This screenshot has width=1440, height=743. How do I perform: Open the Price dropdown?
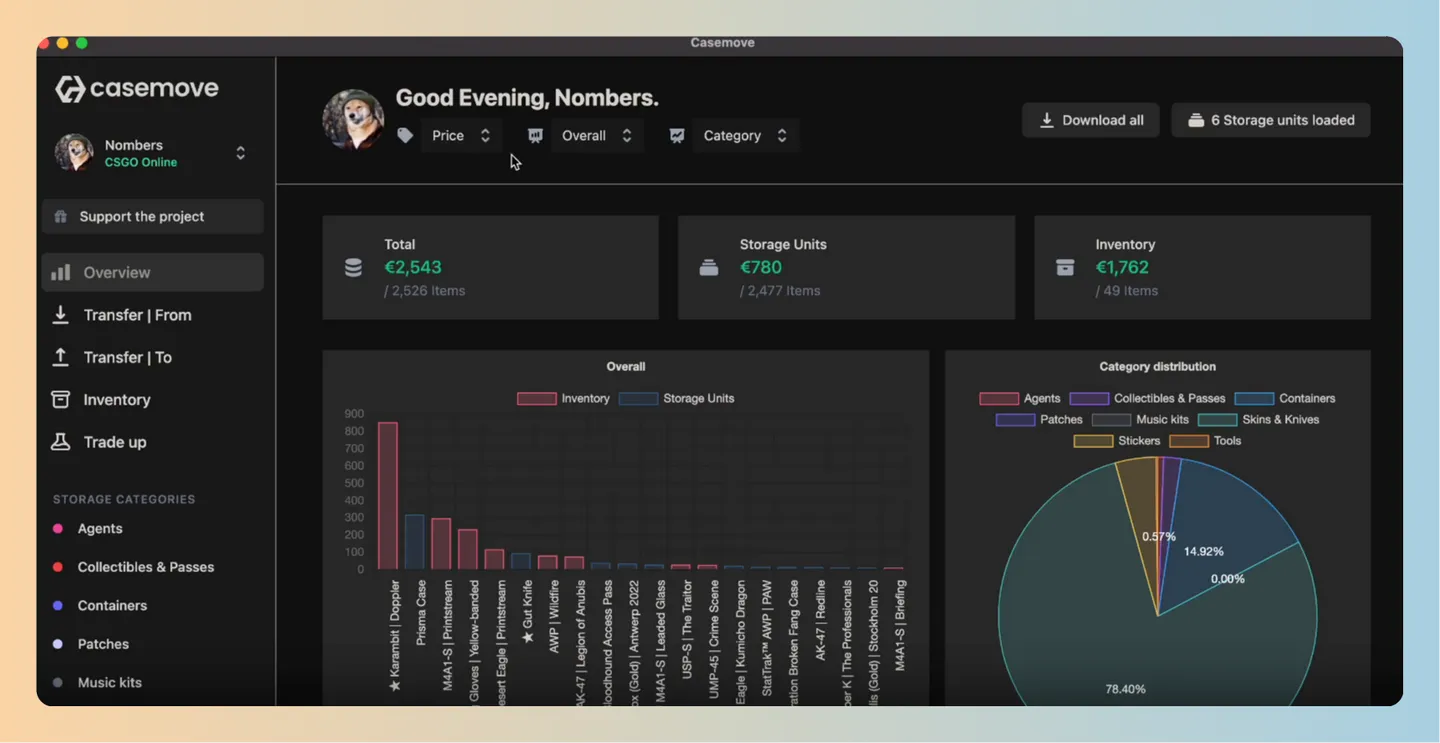point(461,135)
